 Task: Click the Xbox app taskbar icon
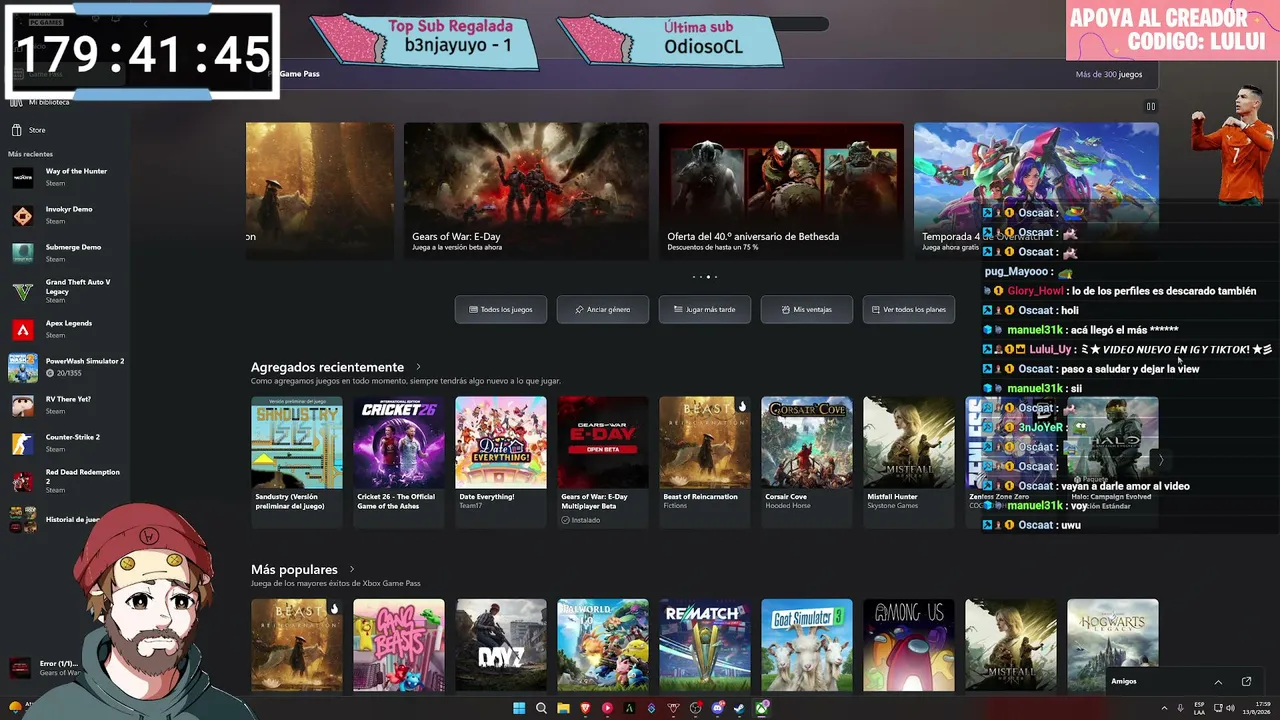762,708
